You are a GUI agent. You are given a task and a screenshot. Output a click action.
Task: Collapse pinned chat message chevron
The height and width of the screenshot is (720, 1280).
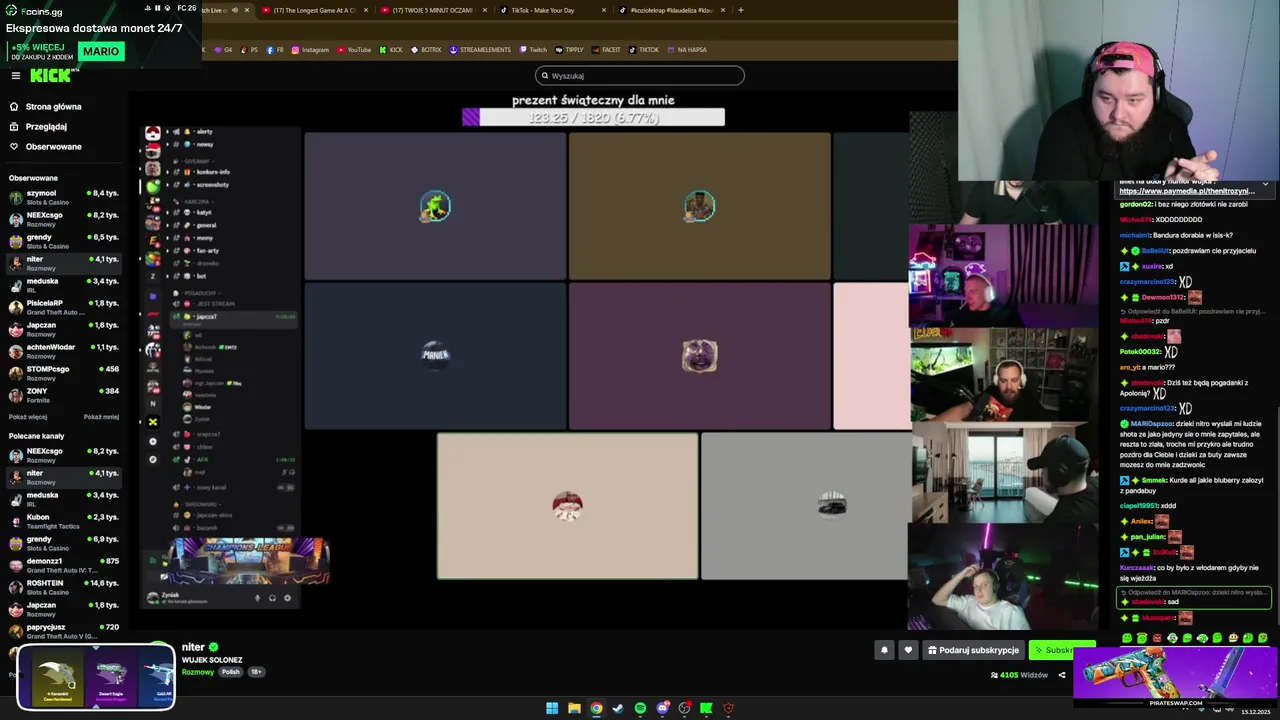pos(1265,185)
